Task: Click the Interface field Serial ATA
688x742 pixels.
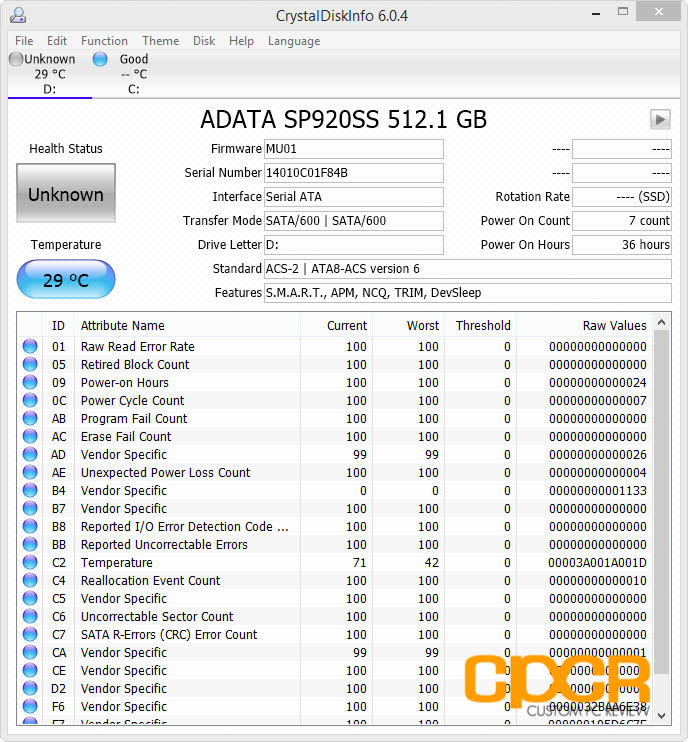Action: coord(353,197)
